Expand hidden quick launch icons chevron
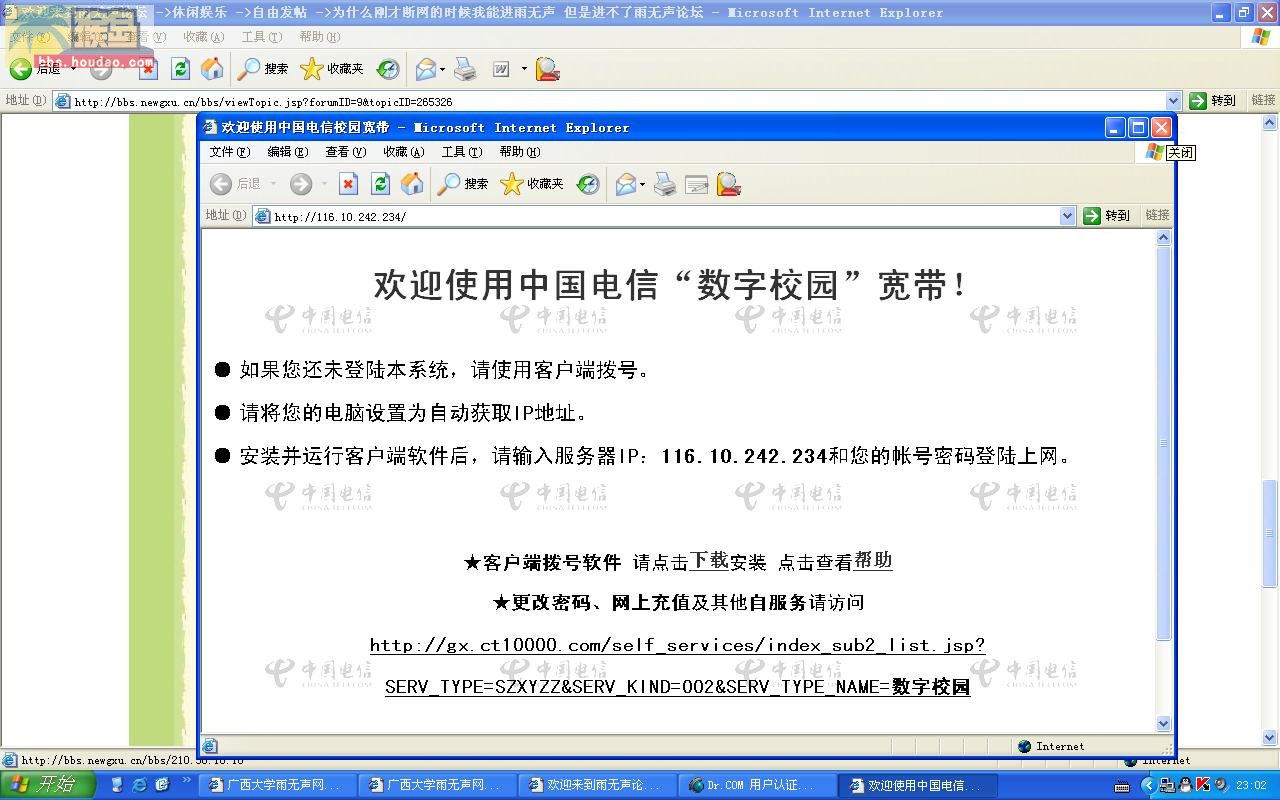Screen dimensions: 1280x800 click(186, 781)
